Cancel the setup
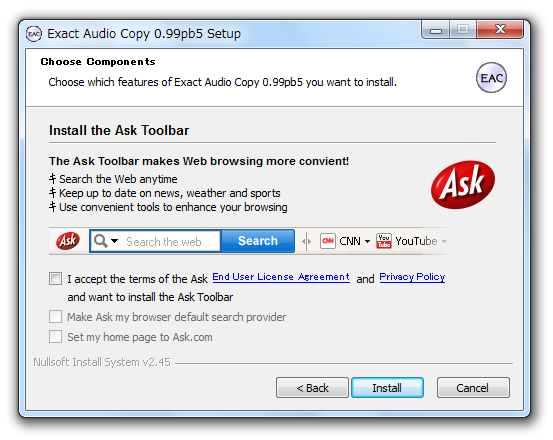This screenshot has height=440, width=553. pyautogui.click(x=473, y=388)
